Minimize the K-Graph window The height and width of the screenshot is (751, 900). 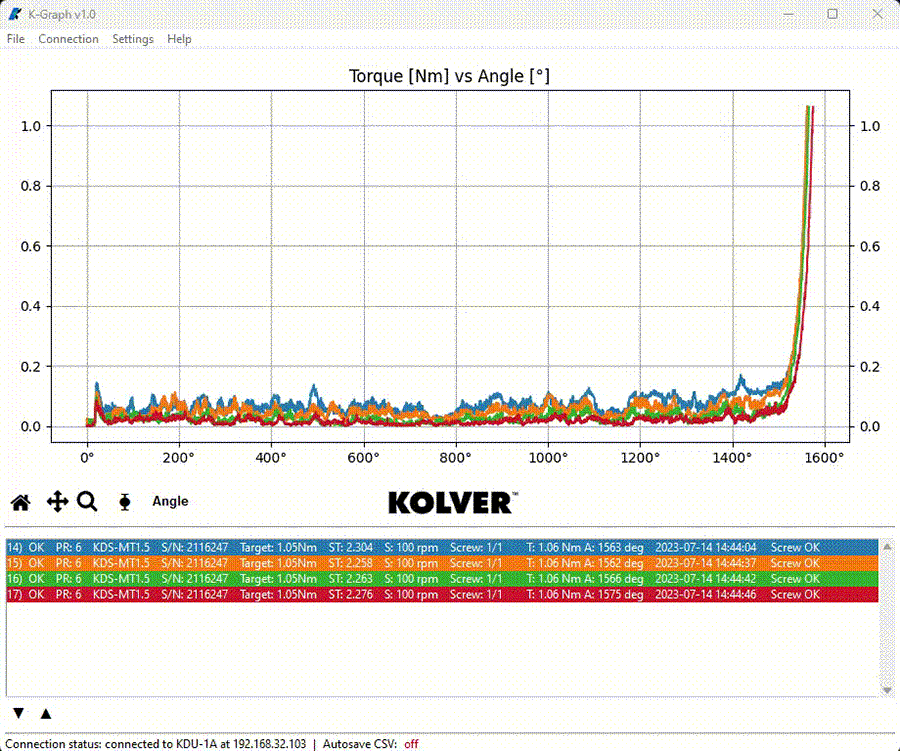click(789, 14)
